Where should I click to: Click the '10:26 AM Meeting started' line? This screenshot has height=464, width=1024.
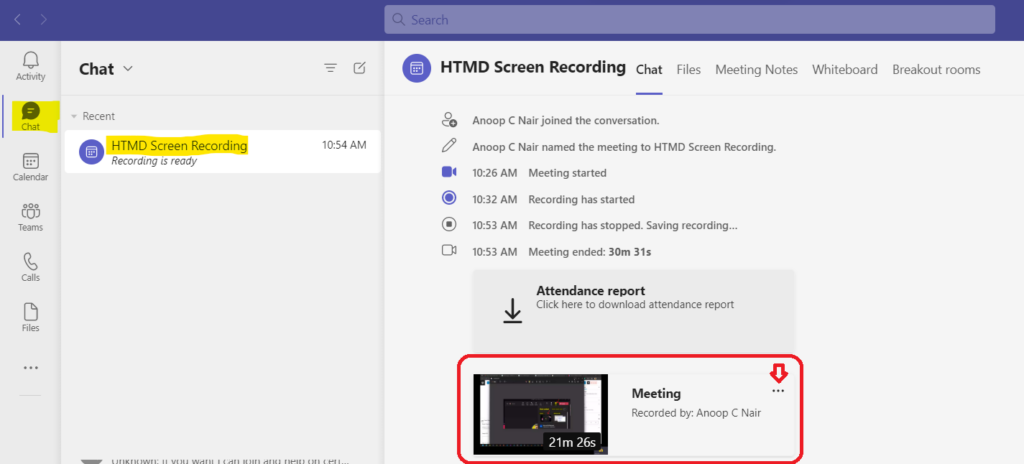pyautogui.click(x=539, y=173)
